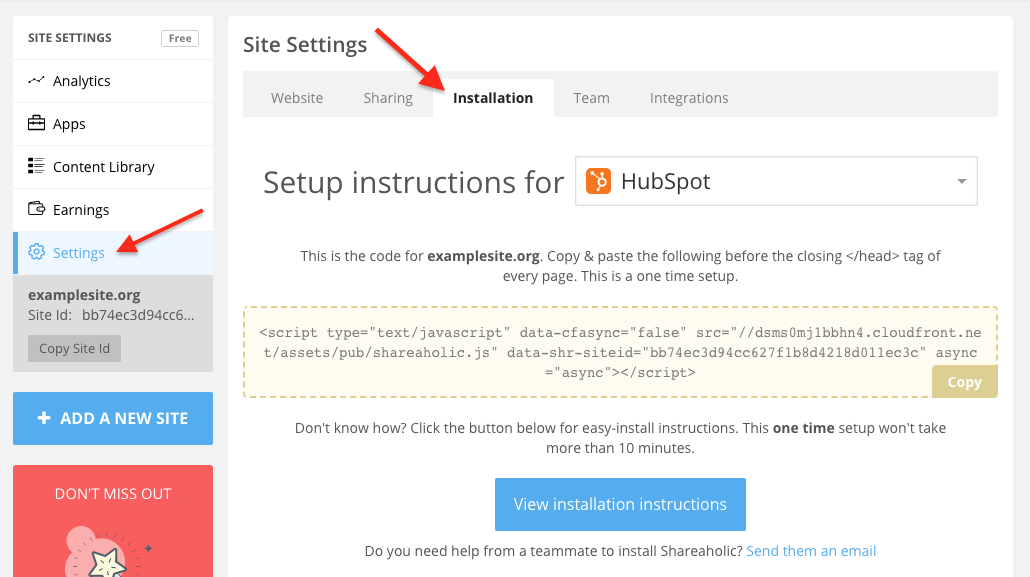Click the Site Settings page heading
Screen dimensions: 1030x577
tap(305, 45)
